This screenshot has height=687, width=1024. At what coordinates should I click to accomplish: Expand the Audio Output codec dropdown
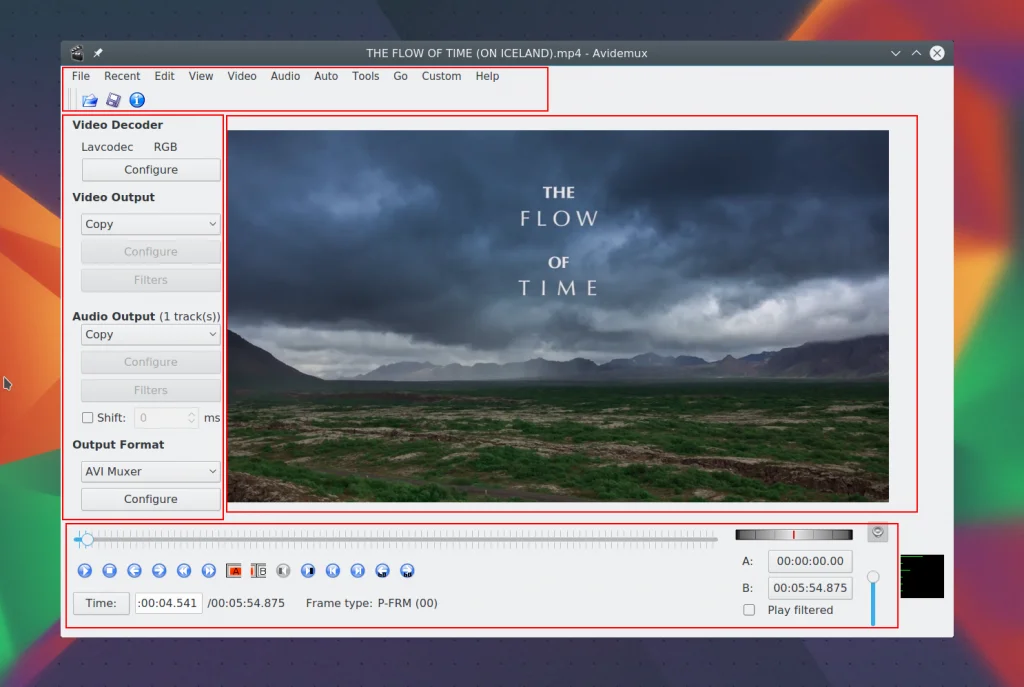(150, 335)
